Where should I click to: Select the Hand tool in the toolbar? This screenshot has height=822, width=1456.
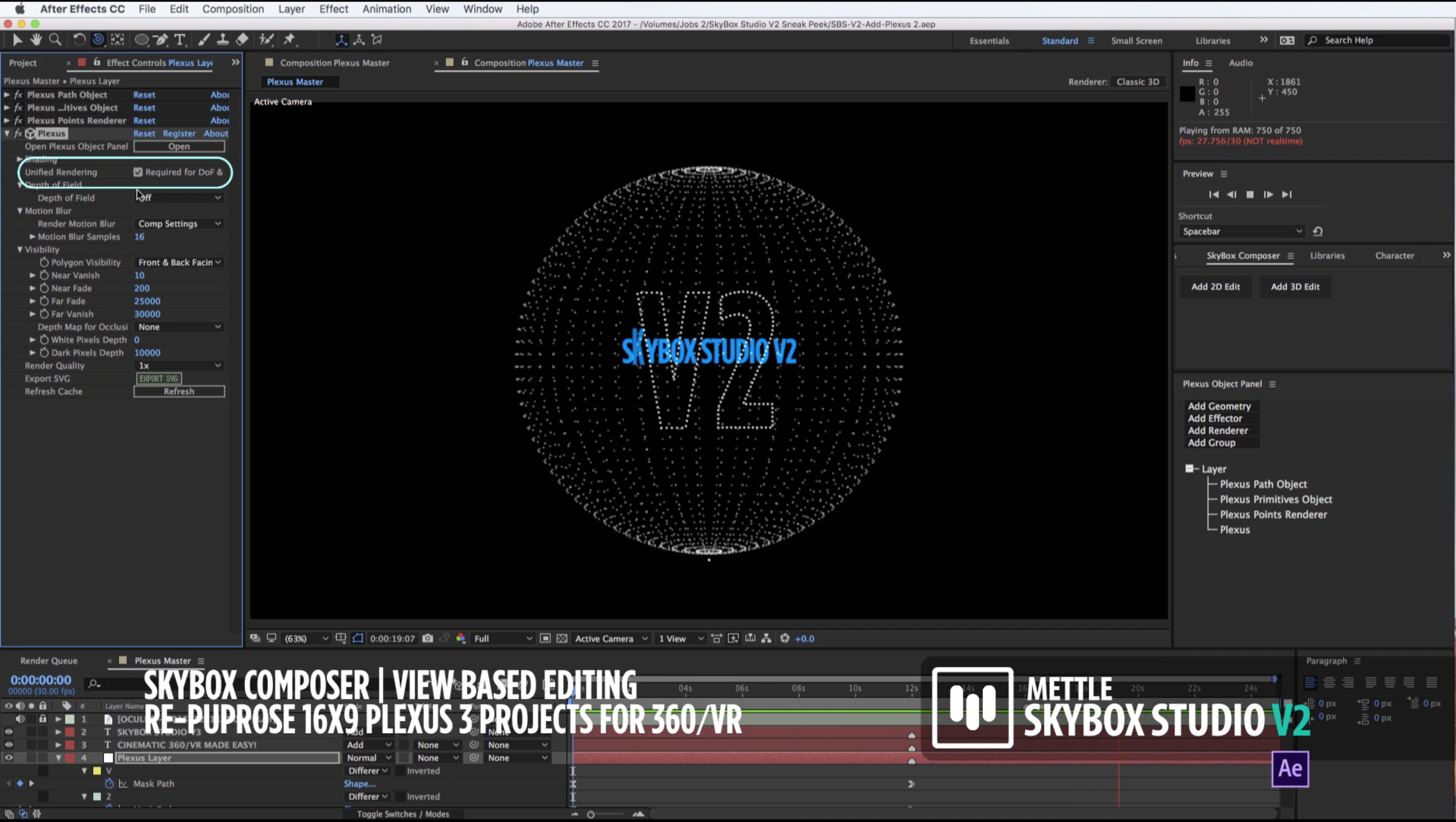pos(36,39)
